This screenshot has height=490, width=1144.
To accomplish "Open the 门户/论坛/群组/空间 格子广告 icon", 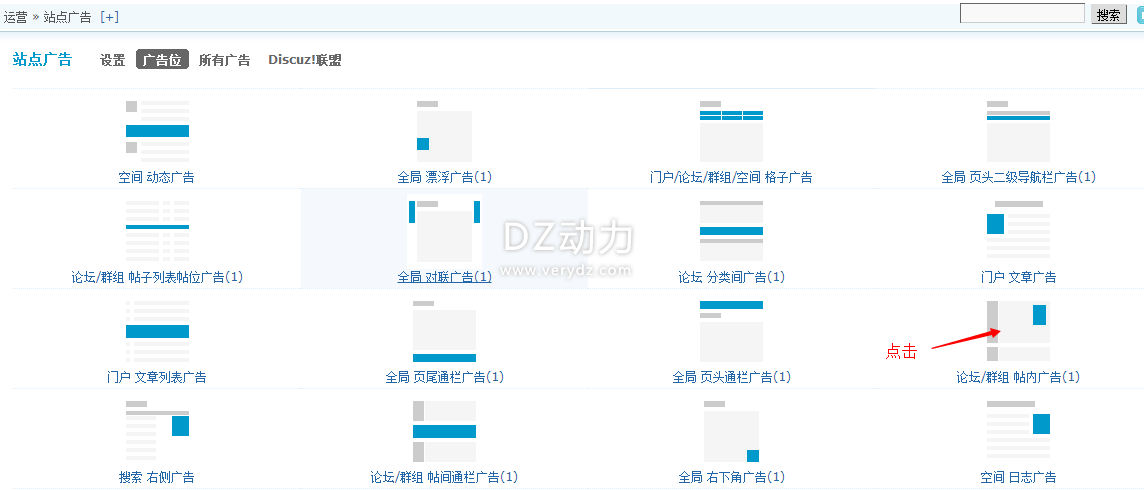I will [x=731, y=131].
